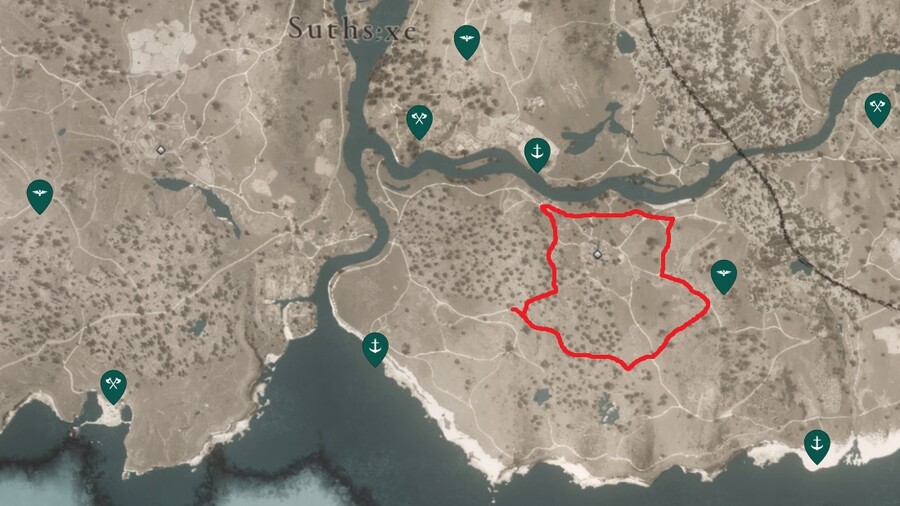Select the anchor harbor marker on the river
The height and width of the screenshot is (506, 900).
[x=537, y=154]
